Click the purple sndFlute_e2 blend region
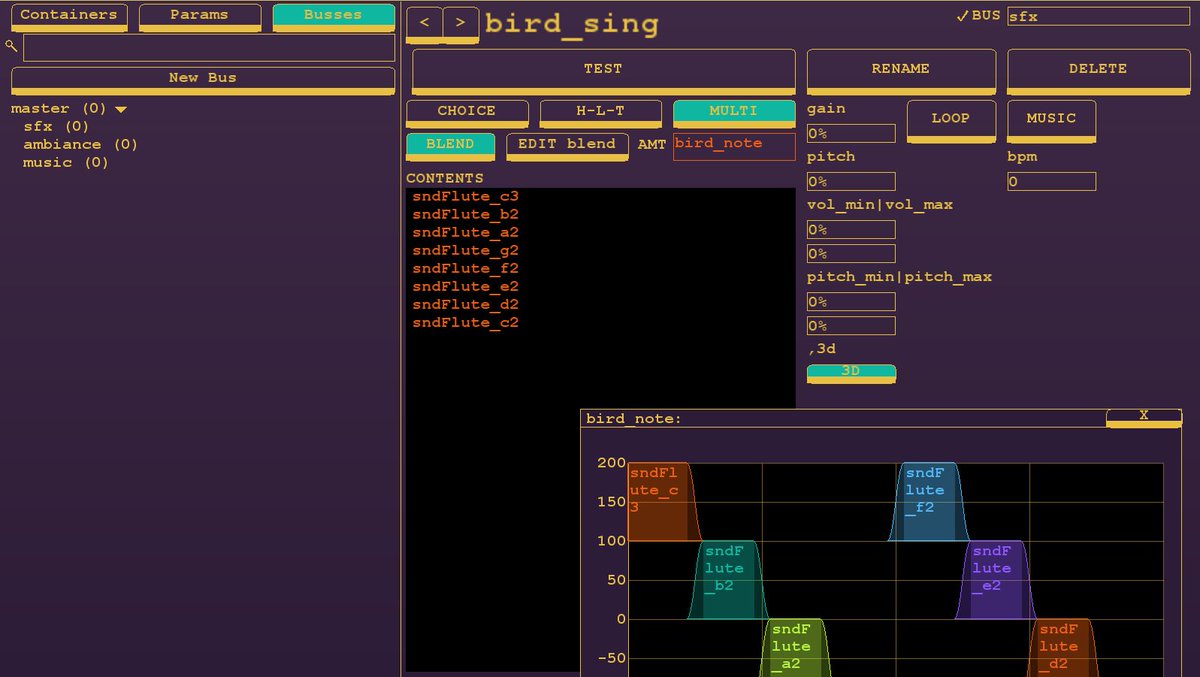Screen dimensions: 1200x677 [x=995, y=580]
